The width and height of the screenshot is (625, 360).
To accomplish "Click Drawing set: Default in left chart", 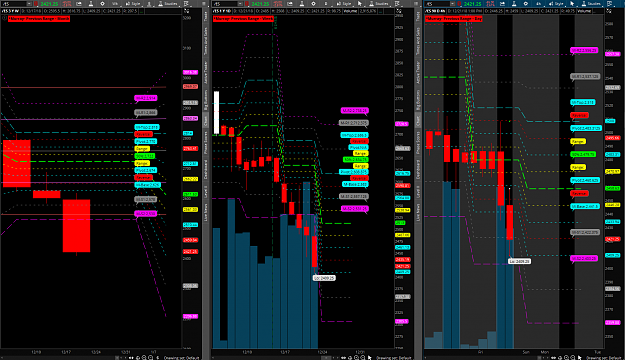I will pos(181,358).
